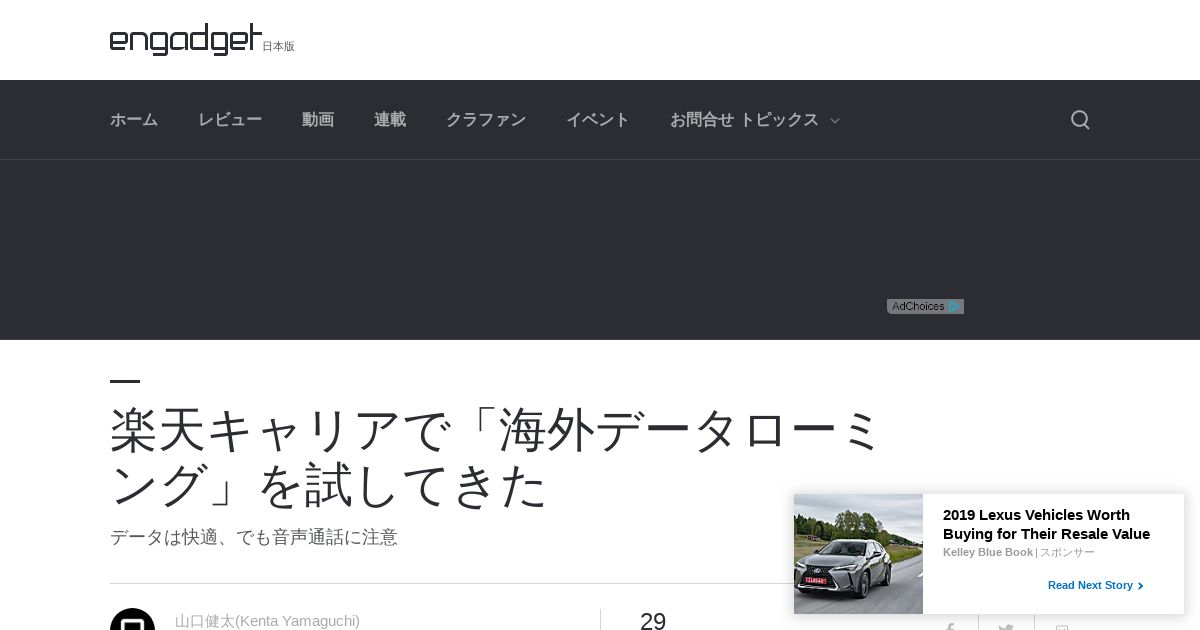The image size is (1200, 630).
Task: Open お問合せ トピックス menu item
Action: (744, 120)
